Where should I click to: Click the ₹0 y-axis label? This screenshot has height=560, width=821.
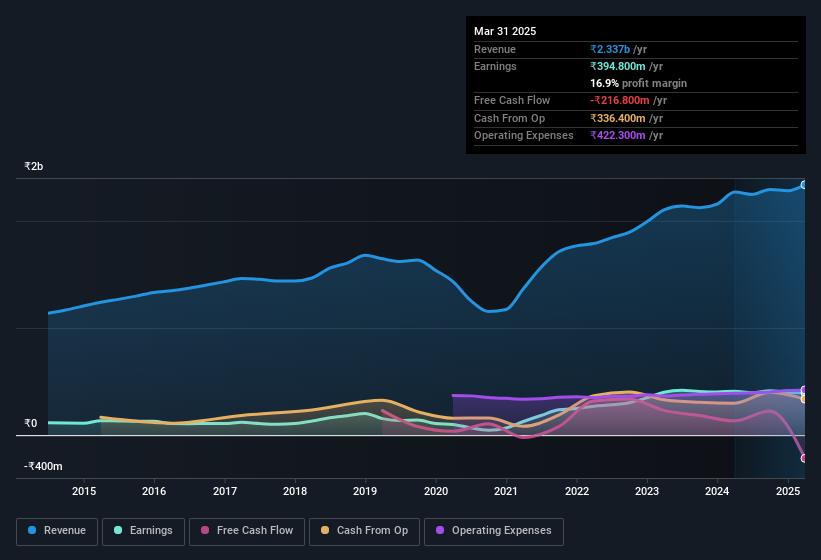[30, 423]
